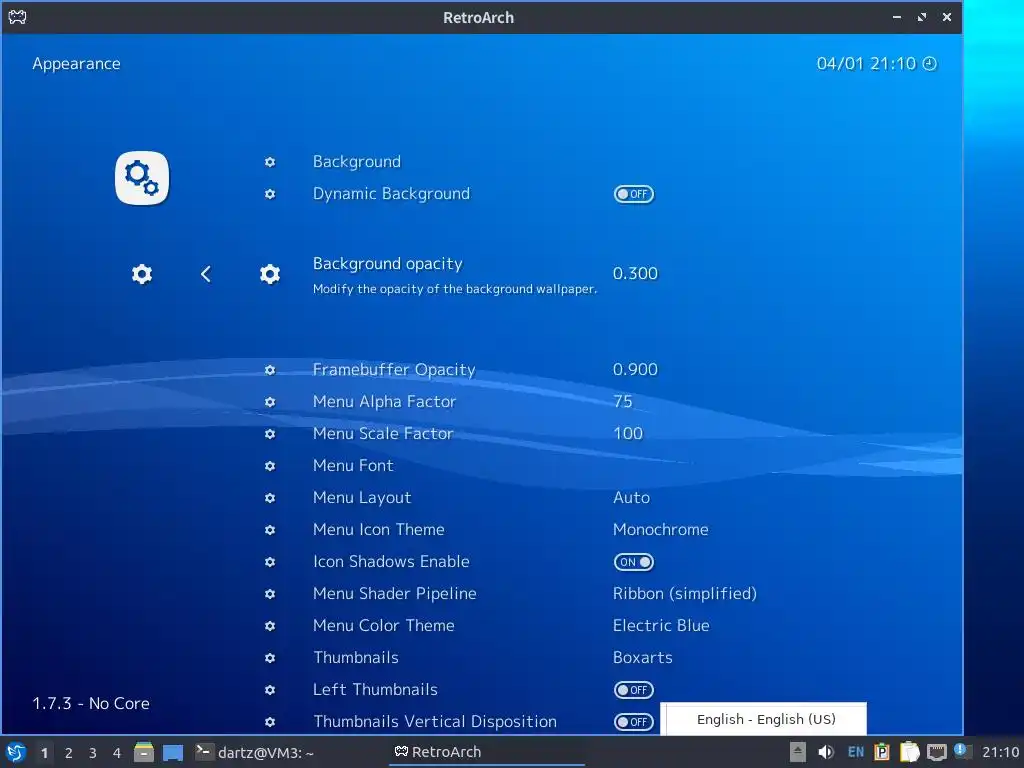Screen dimensions: 1024x768
Task: Adjust Menu Alpha Factor value 75
Action: (x=623, y=402)
